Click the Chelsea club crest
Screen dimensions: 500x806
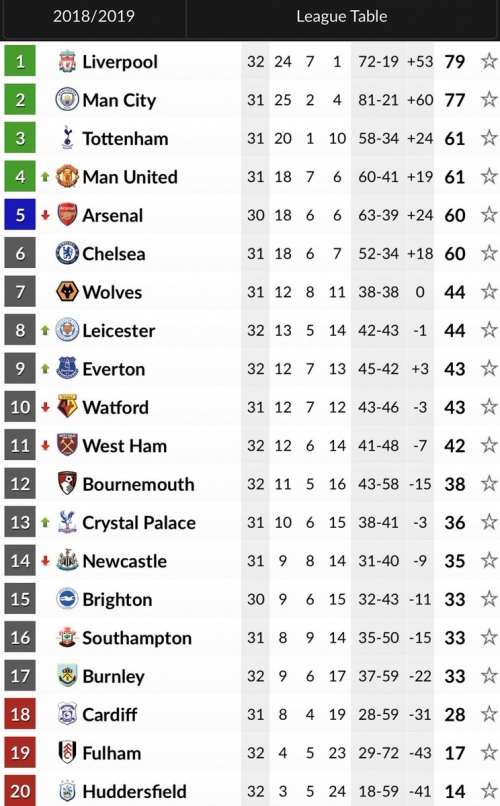tap(67, 253)
